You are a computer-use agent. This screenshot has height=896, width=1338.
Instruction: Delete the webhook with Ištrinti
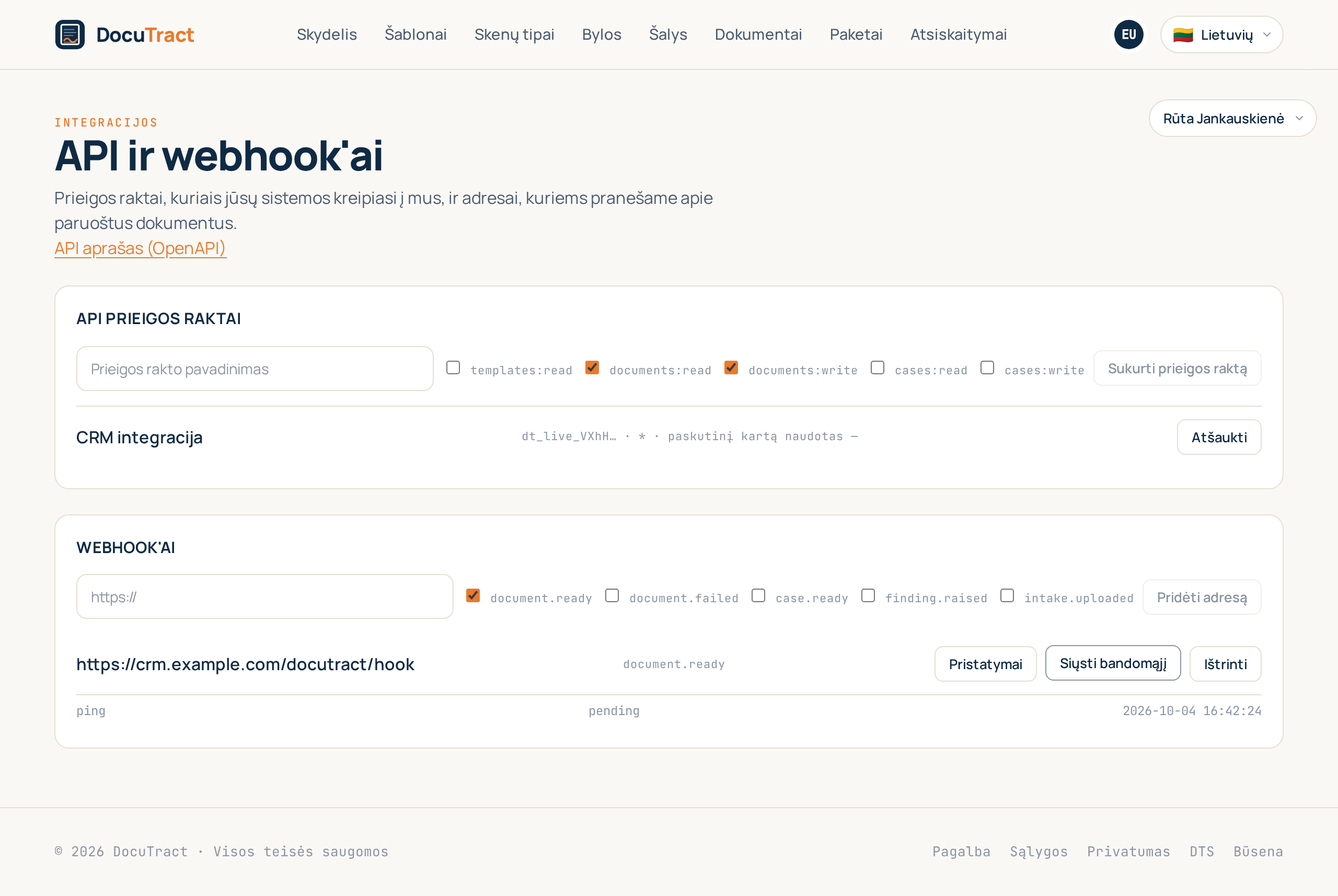pos(1225,664)
